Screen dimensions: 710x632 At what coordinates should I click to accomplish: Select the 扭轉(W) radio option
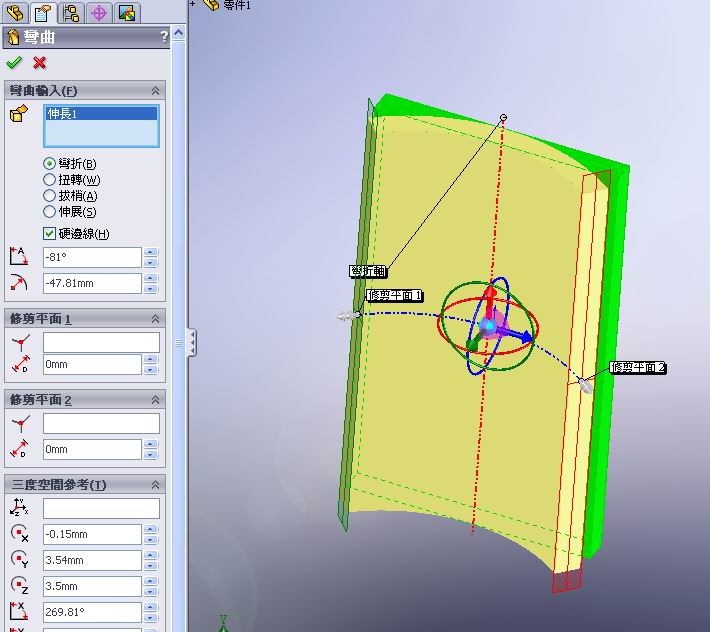point(49,180)
